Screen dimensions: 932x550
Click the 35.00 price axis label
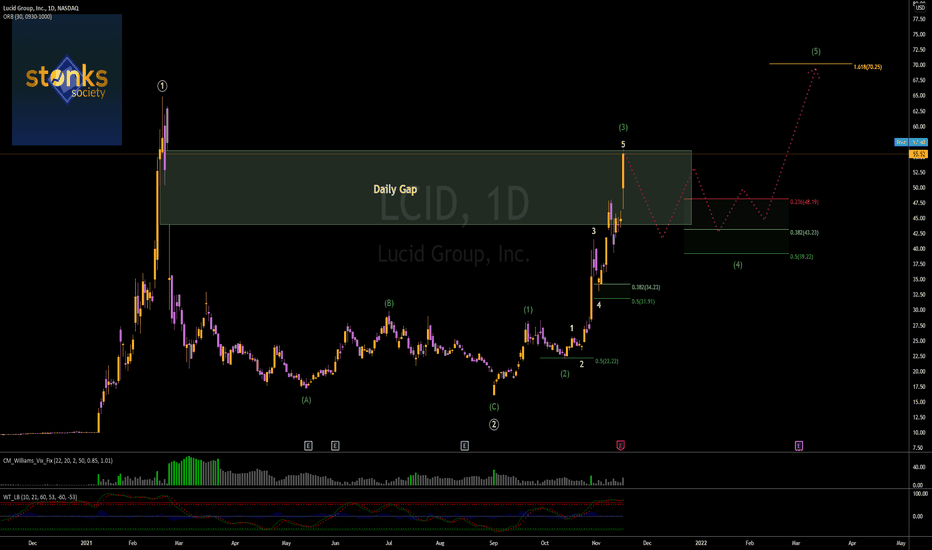pos(919,279)
